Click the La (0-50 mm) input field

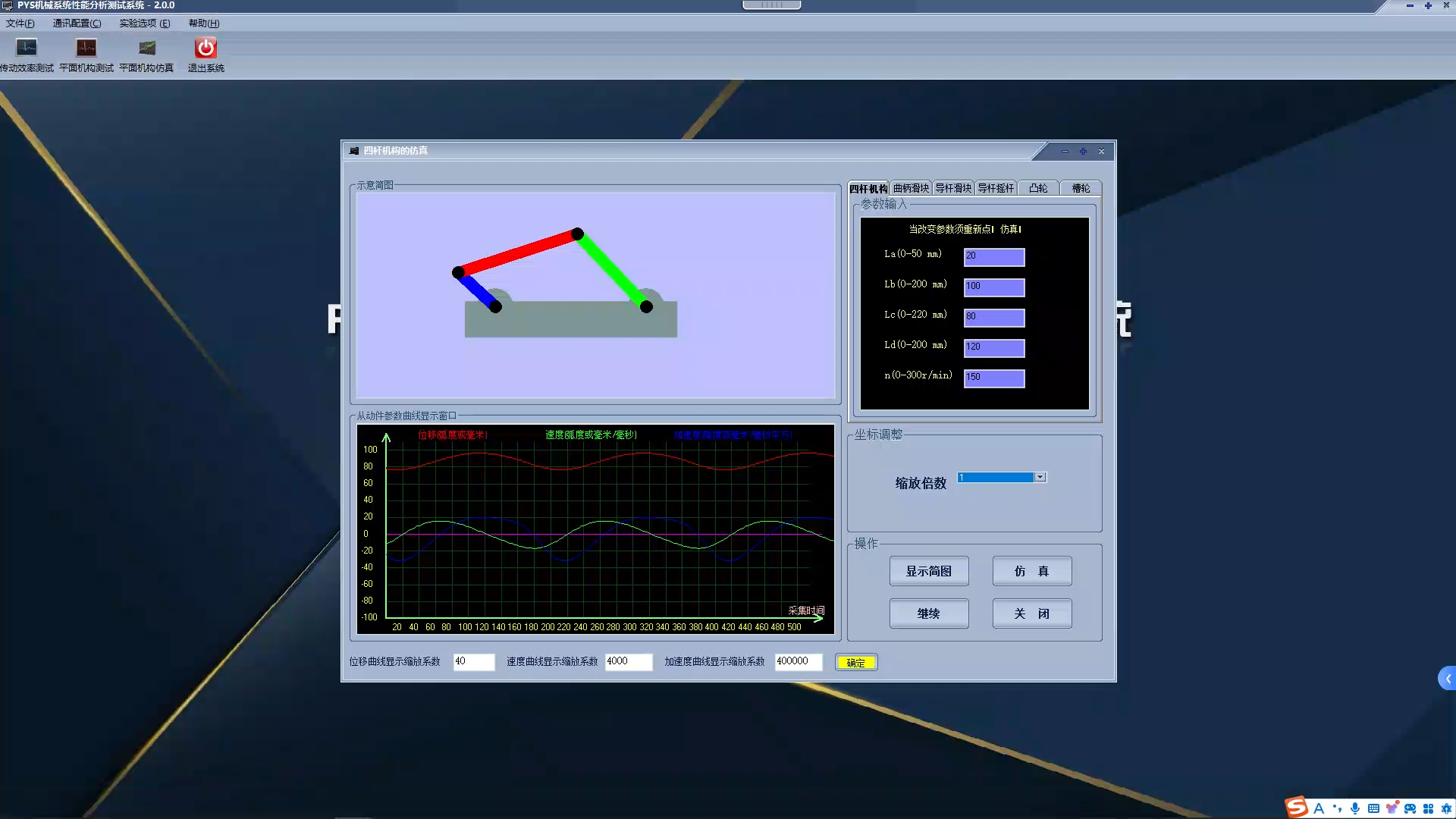point(994,257)
